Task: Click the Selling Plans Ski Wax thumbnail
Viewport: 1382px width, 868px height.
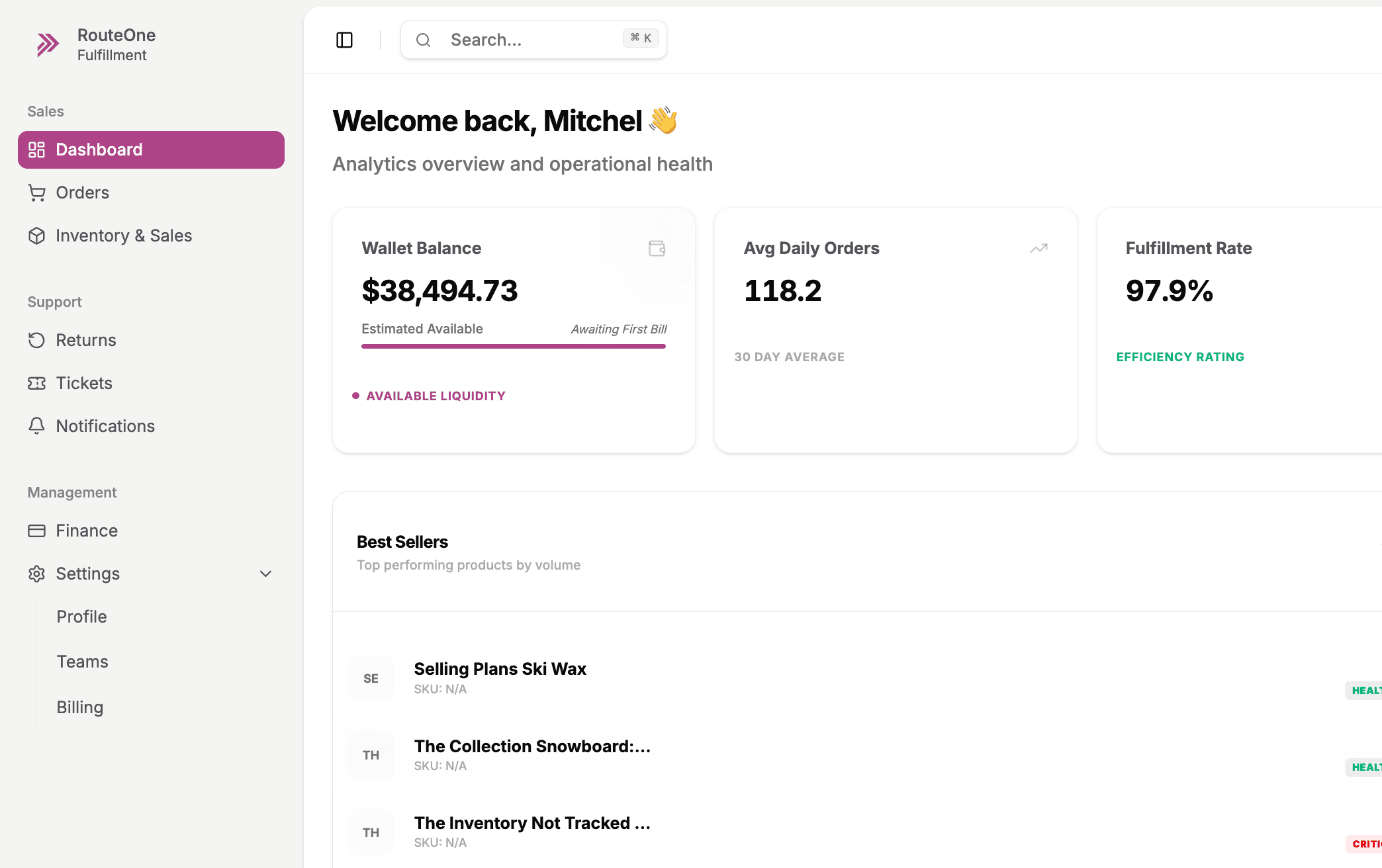Action: pos(371,678)
